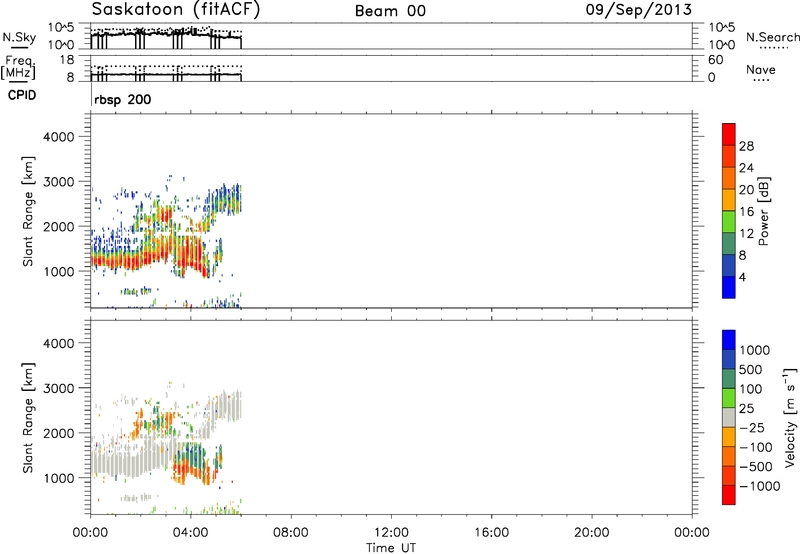The image size is (800, 554).
Task: Click the '18' frequency axis tick
Action: tap(67, 60)
